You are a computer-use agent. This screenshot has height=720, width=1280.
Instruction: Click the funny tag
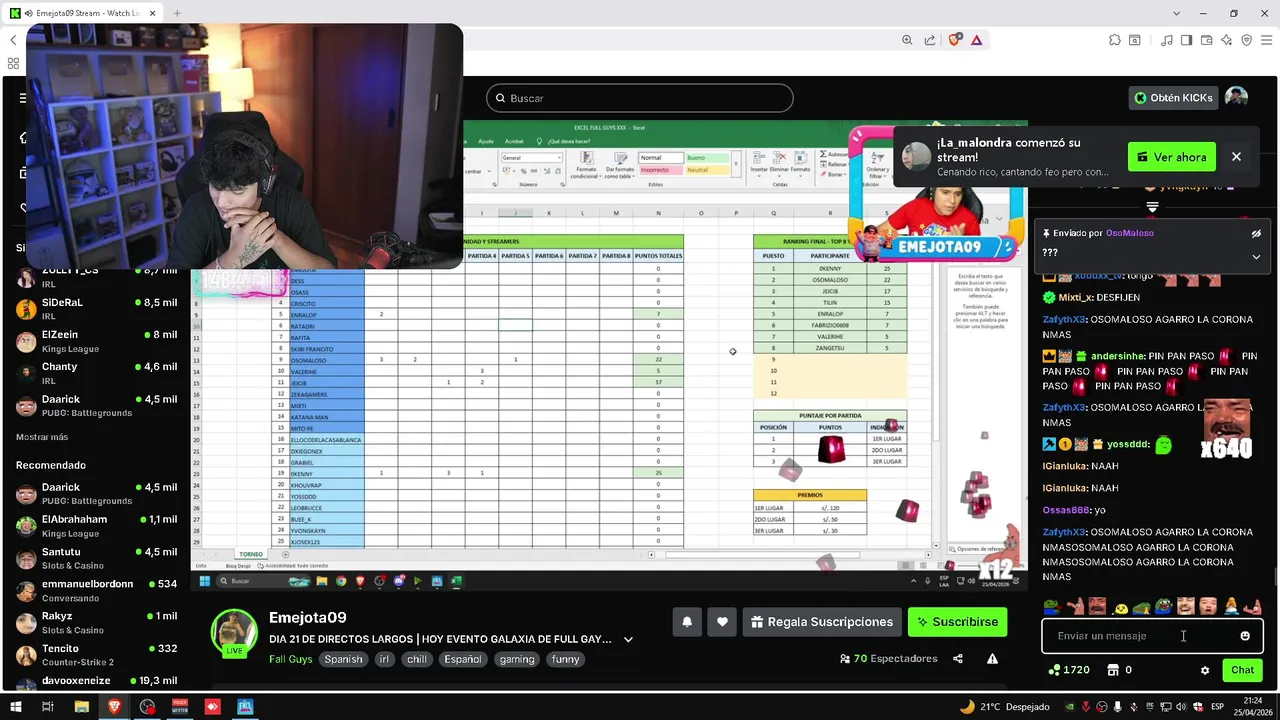pyautogui.click(x=566, y=659)
